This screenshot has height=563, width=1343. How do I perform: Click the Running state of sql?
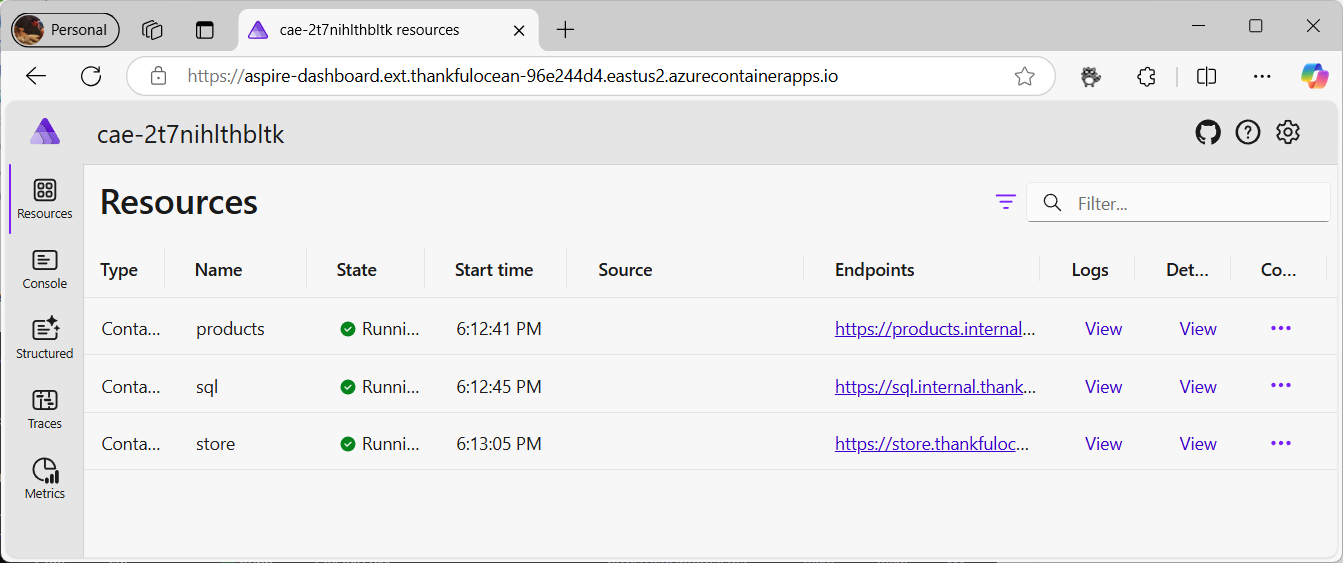380,387
